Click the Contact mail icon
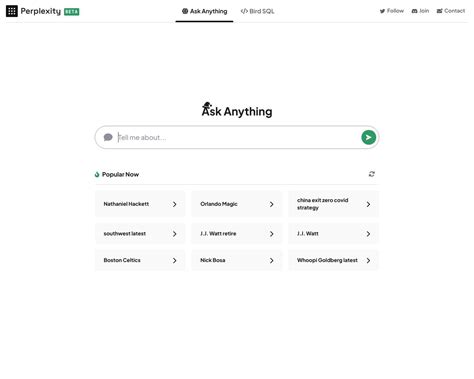 (440, 11)
